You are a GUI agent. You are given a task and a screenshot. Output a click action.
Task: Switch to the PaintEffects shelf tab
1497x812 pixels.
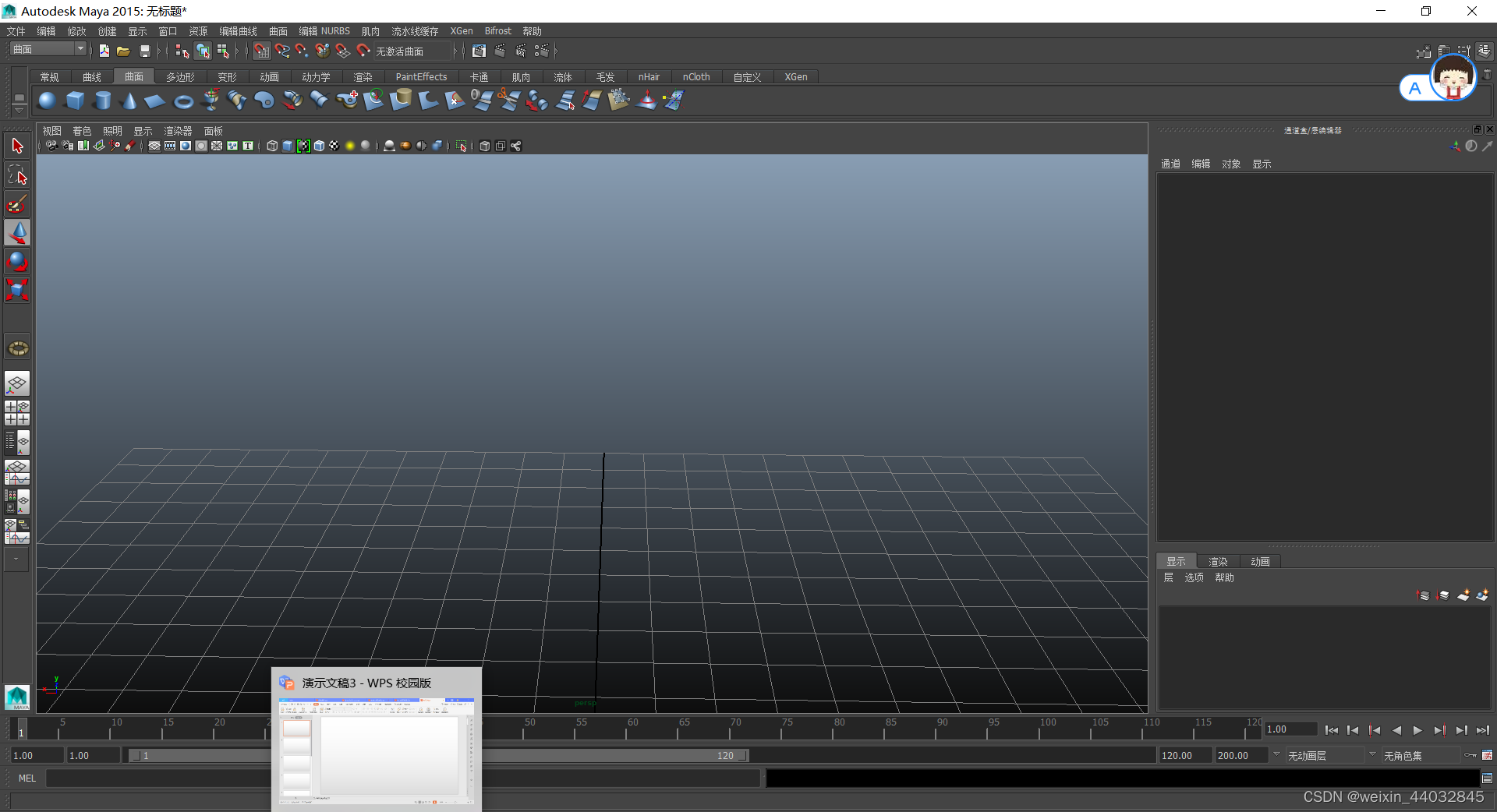[421, 76]
